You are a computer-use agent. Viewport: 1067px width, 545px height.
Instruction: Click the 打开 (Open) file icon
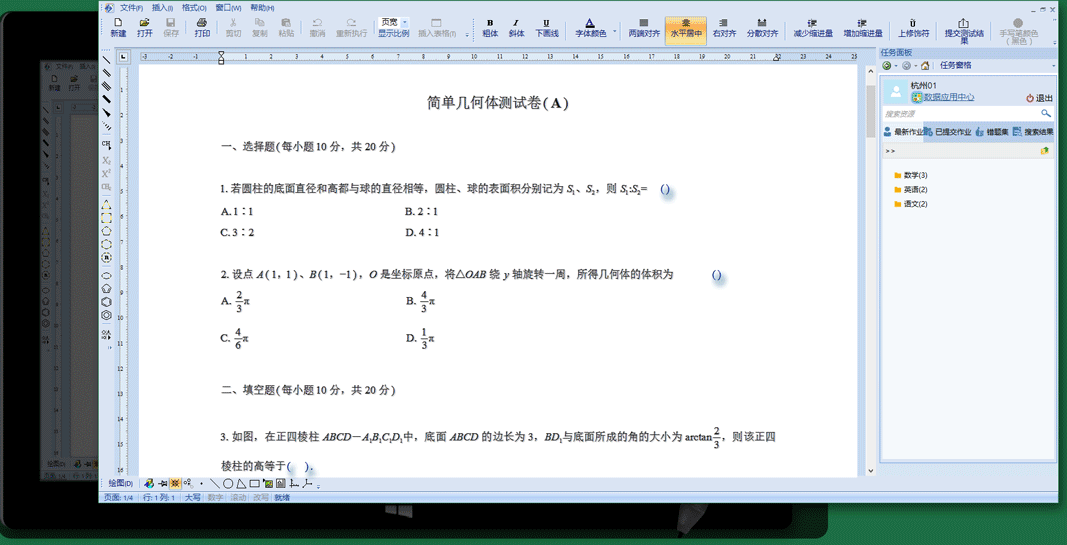(x=145, y=27)
